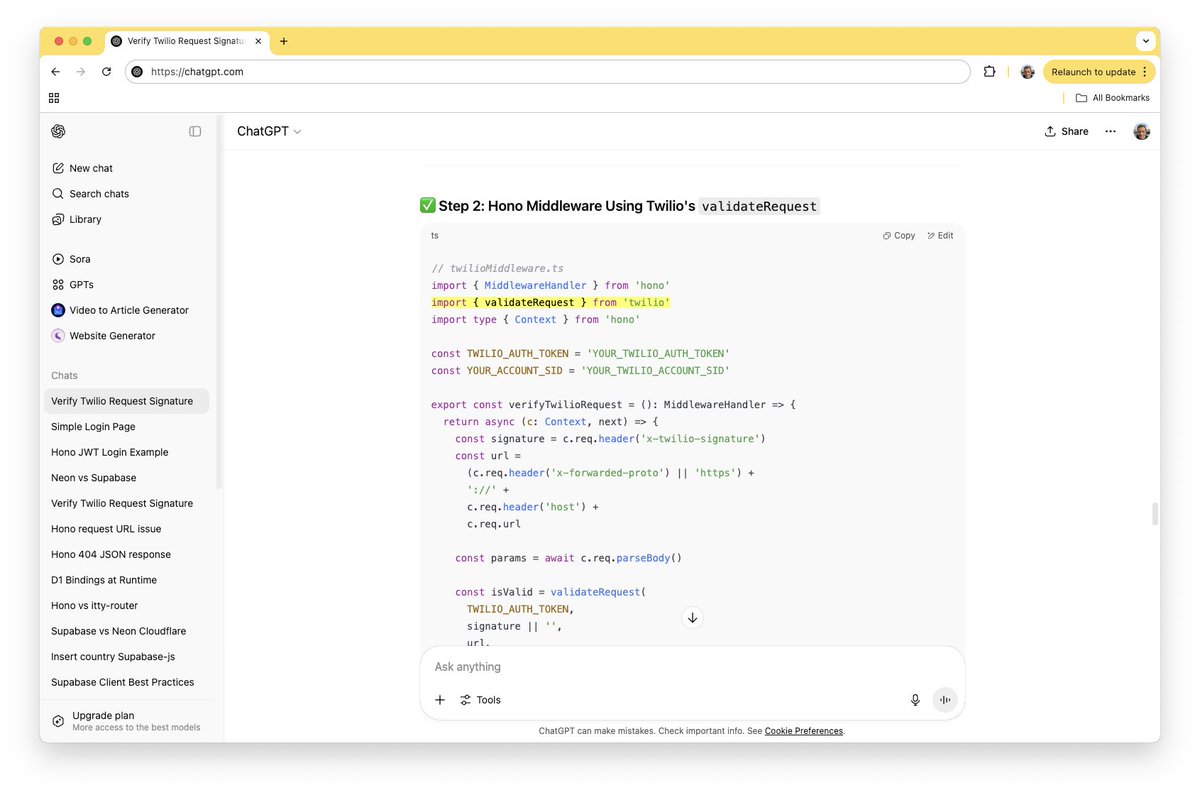This screenshot has height=795, width=1200.
Task: Edit the code block
Action: 940,236
